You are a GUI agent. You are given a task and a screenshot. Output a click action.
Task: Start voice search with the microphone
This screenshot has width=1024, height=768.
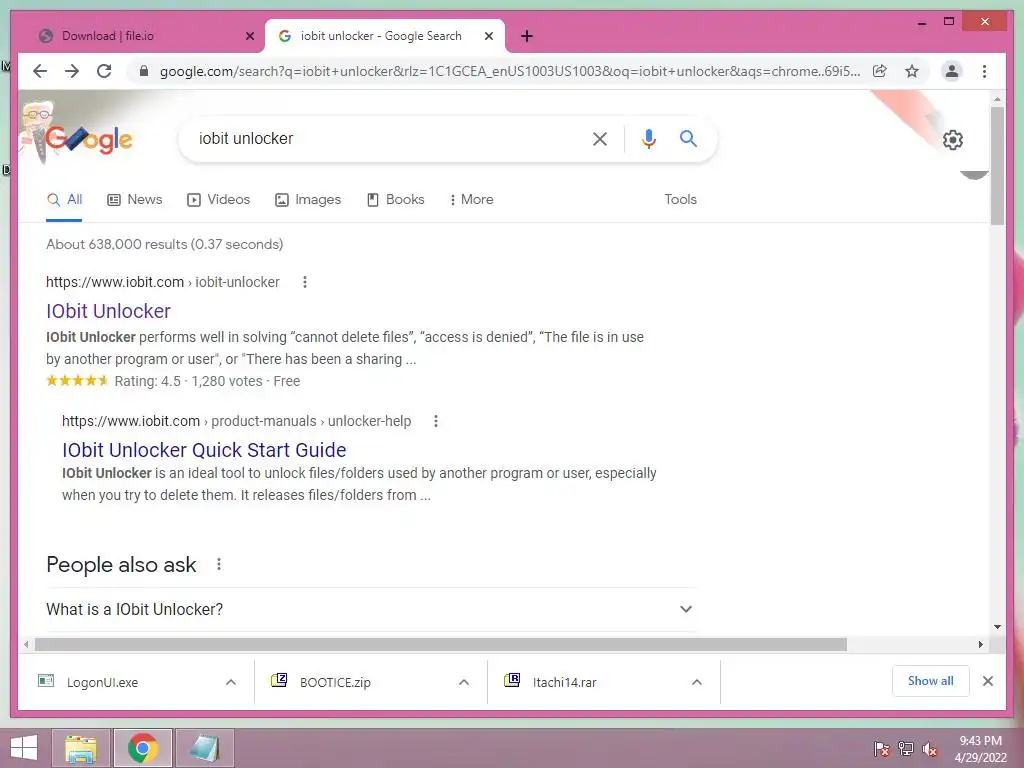pos(648,138)
